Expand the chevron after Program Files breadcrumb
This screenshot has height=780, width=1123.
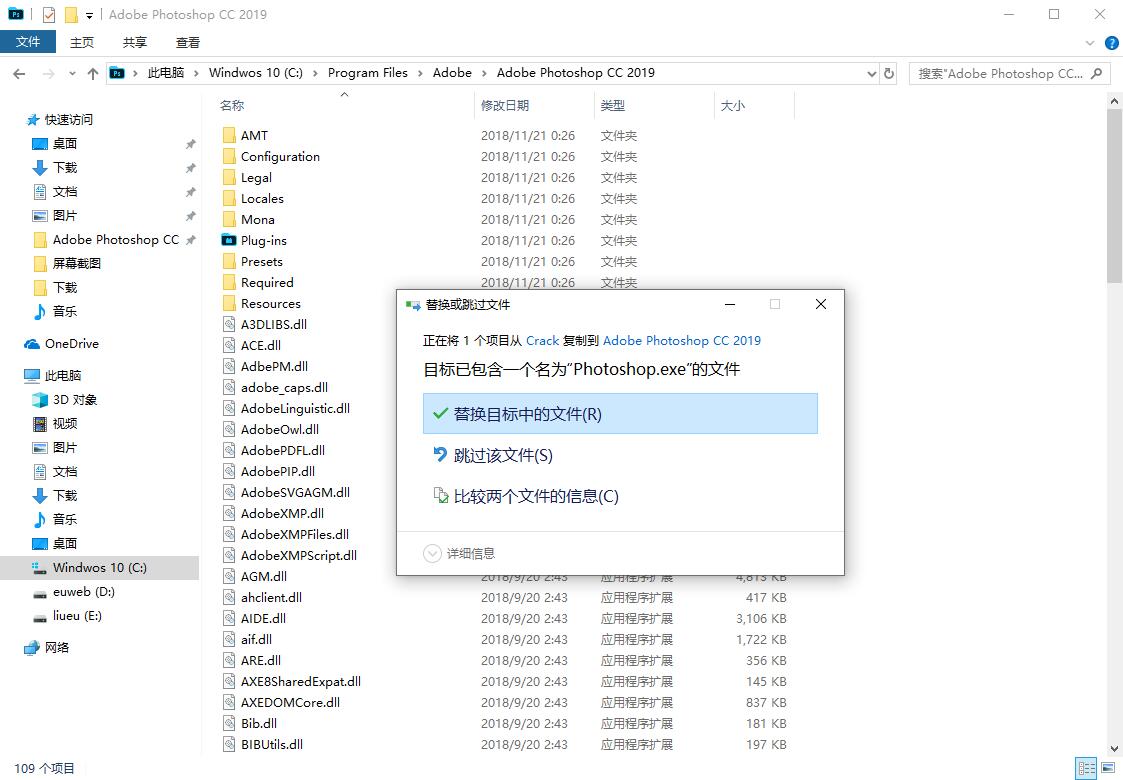coord(420,73)
